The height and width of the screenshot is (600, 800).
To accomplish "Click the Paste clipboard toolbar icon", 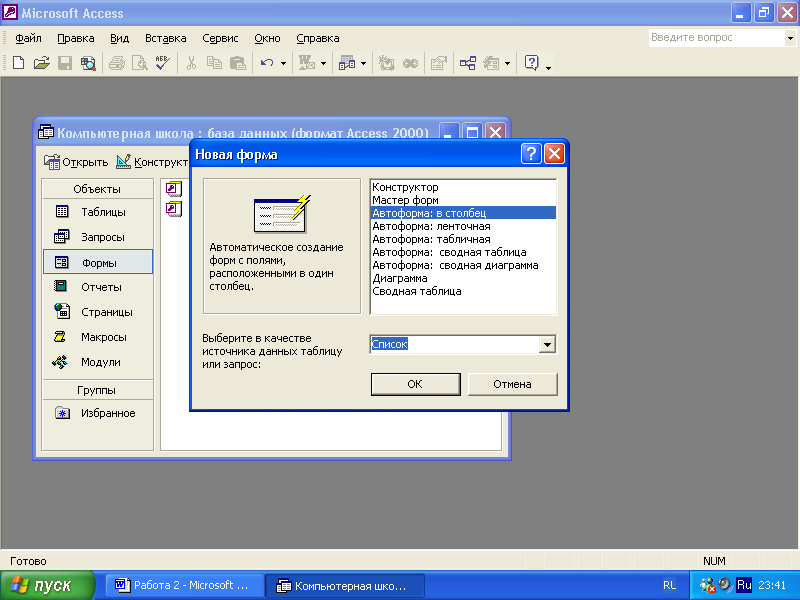I will [238, 63].
